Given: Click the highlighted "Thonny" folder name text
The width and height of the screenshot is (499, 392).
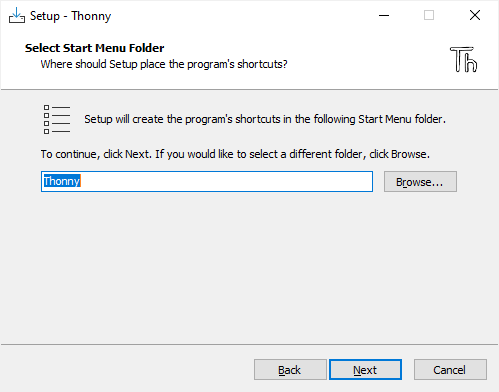Looking at the screenshot, I should [62, 181].
